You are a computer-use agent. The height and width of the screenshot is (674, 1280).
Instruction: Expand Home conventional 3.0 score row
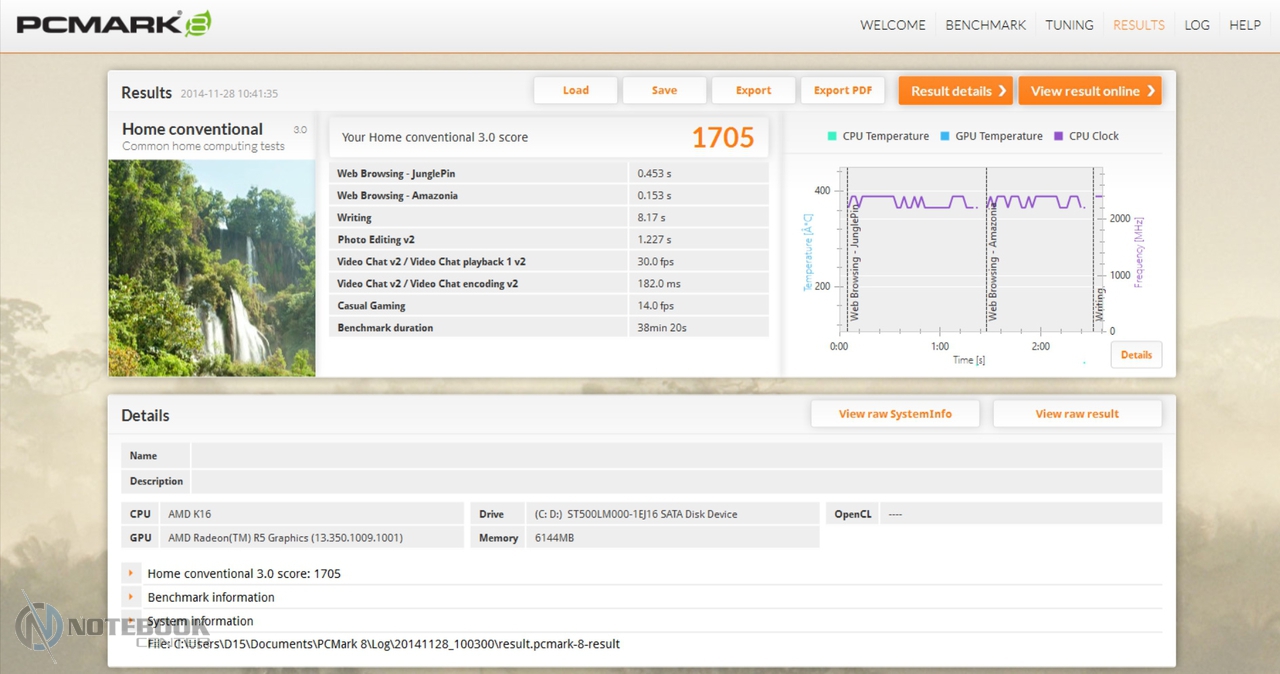[131, 573]
